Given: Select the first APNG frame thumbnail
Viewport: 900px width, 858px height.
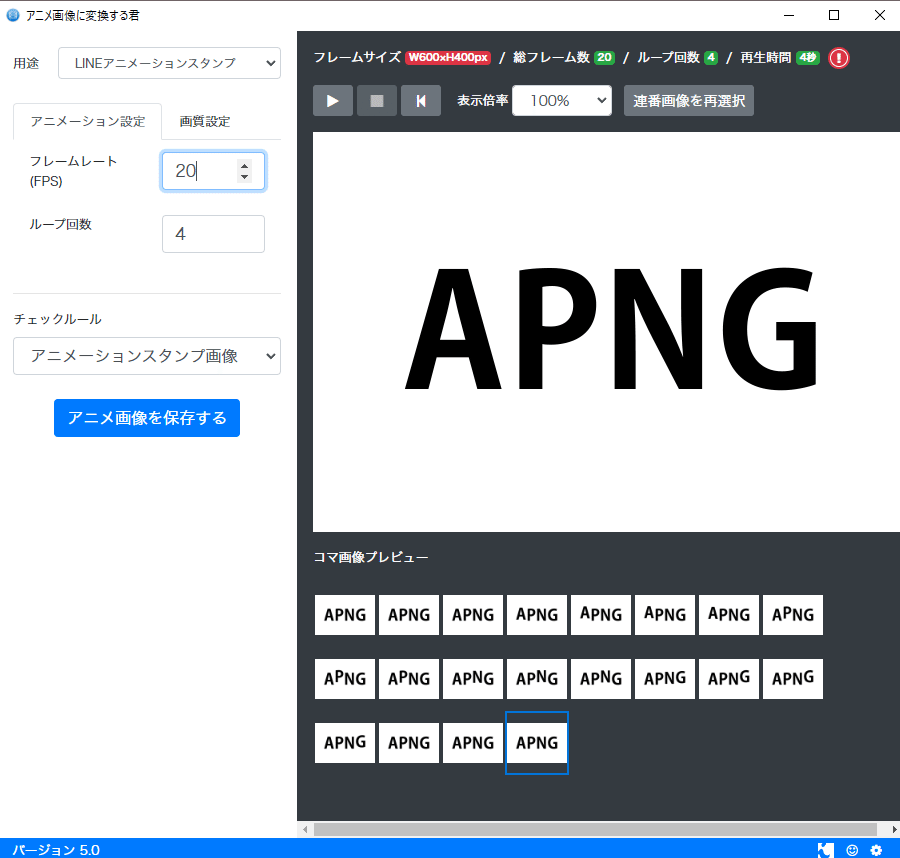Looking at the screenshot, I should 344,614.
